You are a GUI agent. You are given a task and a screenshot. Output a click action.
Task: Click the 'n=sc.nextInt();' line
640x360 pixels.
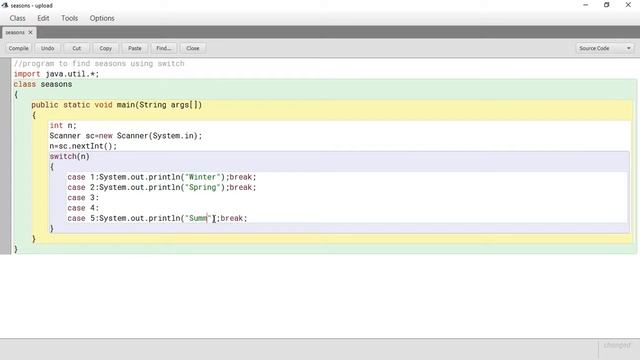[83, 146]
